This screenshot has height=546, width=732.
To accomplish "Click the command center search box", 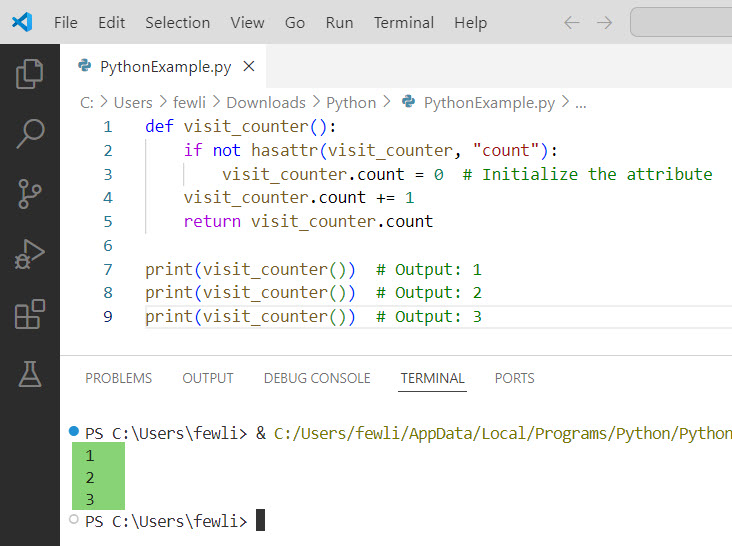I will (681, 22).
